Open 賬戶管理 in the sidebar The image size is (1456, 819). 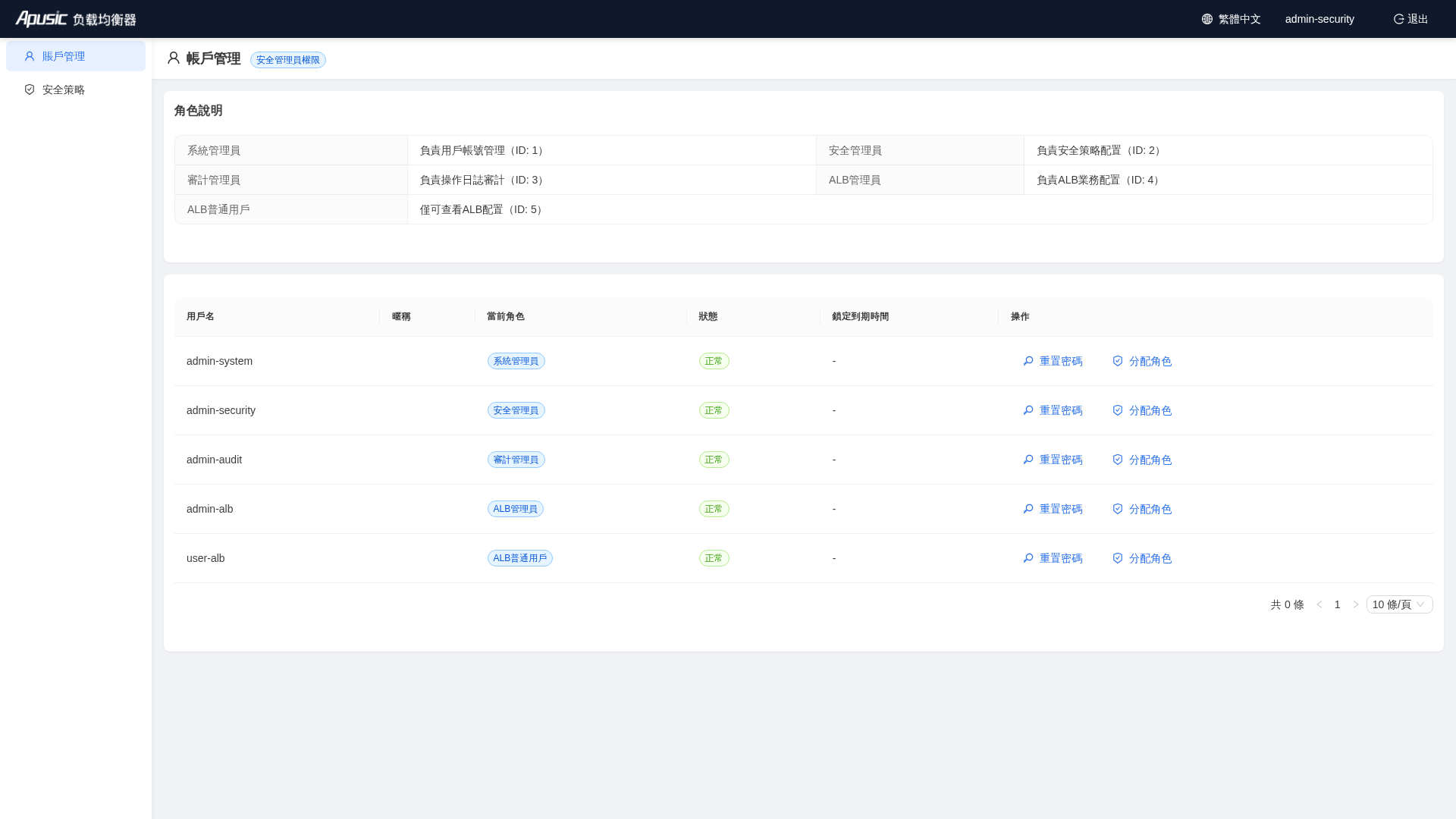[x=76, y=56]
